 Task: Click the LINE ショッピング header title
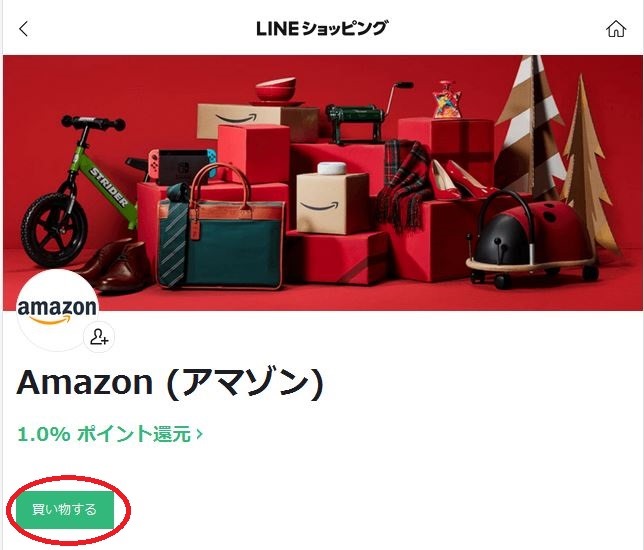click(x=322, y=28)
